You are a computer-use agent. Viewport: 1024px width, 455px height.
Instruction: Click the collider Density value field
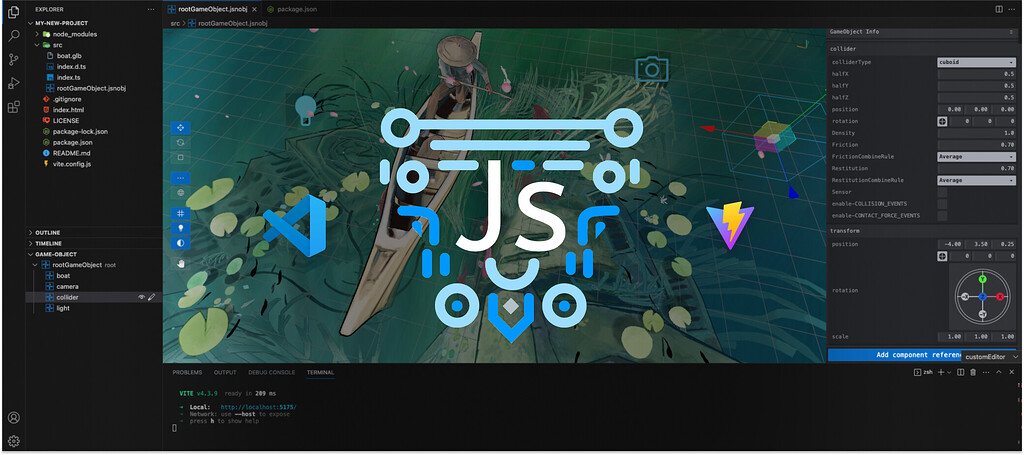tap(976, 133)
